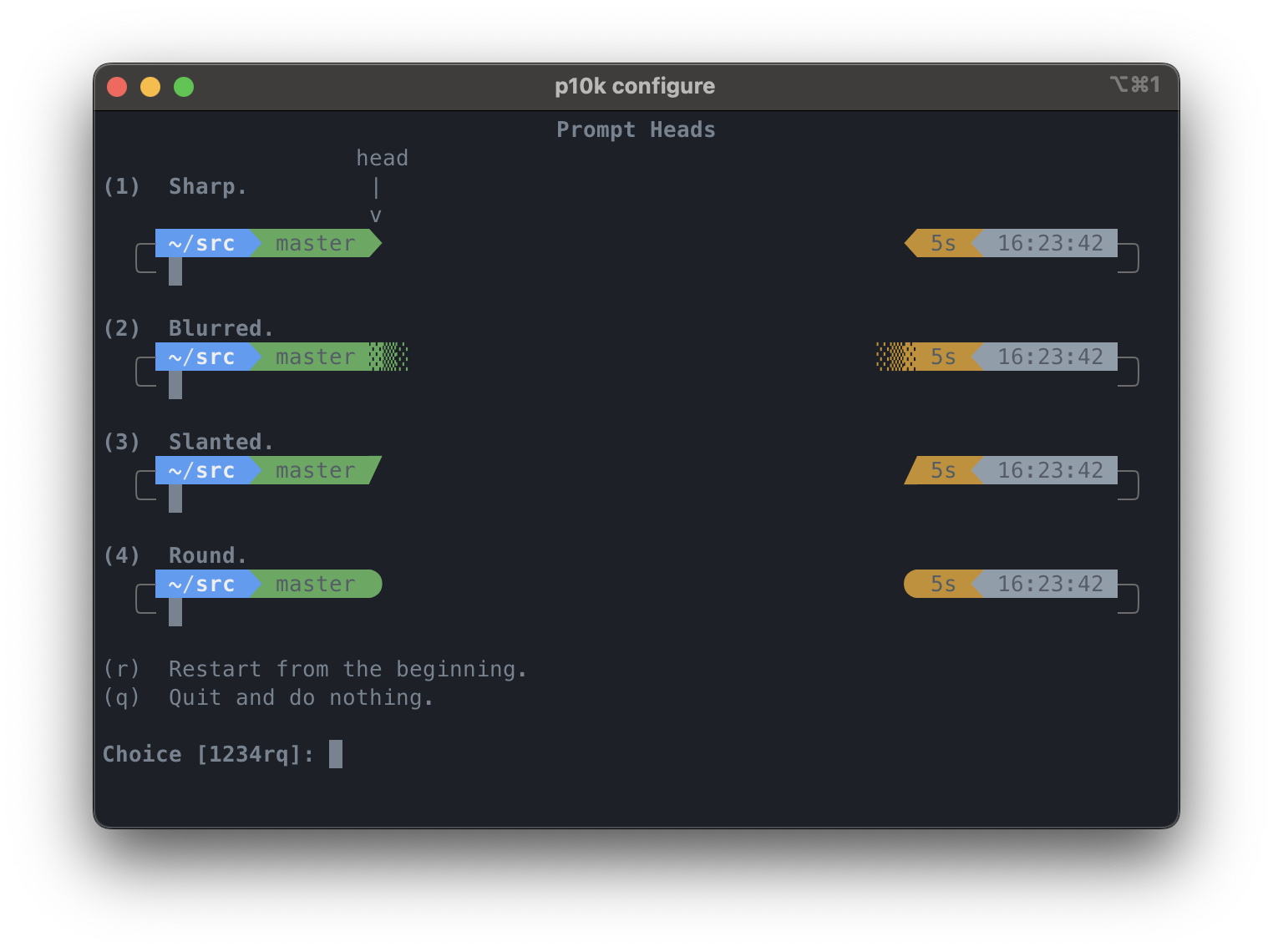Click the ⌥⌘1 shortcut indicator in title bar
1273x952 pixels.
pos(1134,84)
